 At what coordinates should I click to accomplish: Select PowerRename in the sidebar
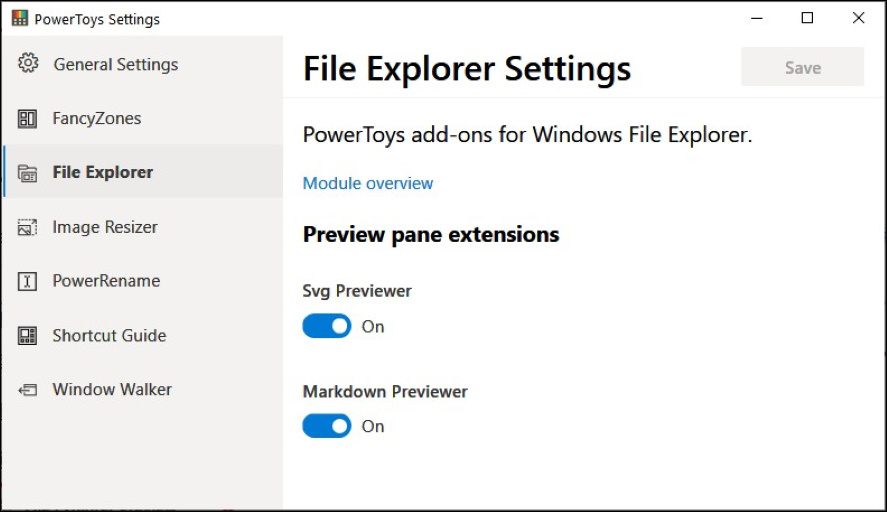pos(106,282)
